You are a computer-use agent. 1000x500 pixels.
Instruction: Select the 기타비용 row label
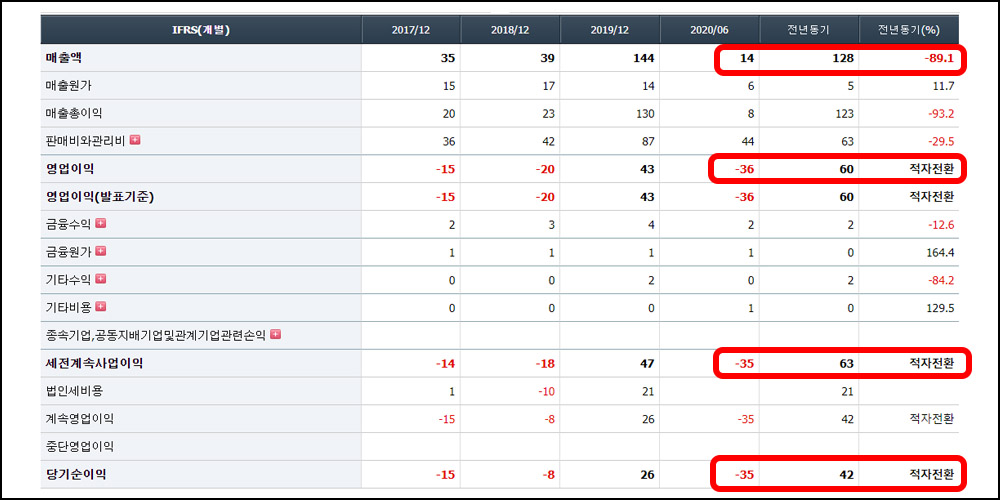(68, 307)
